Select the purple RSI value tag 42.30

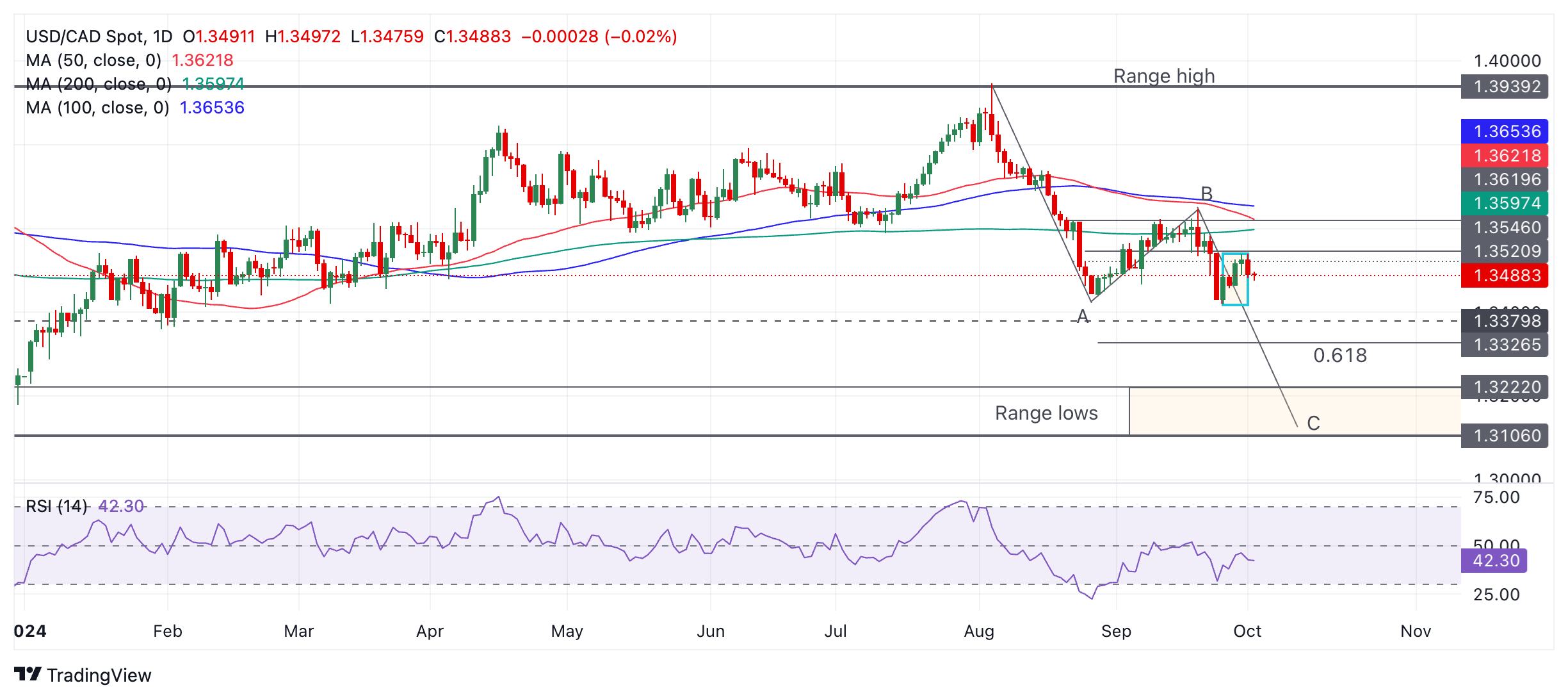tap(1494, 561)
